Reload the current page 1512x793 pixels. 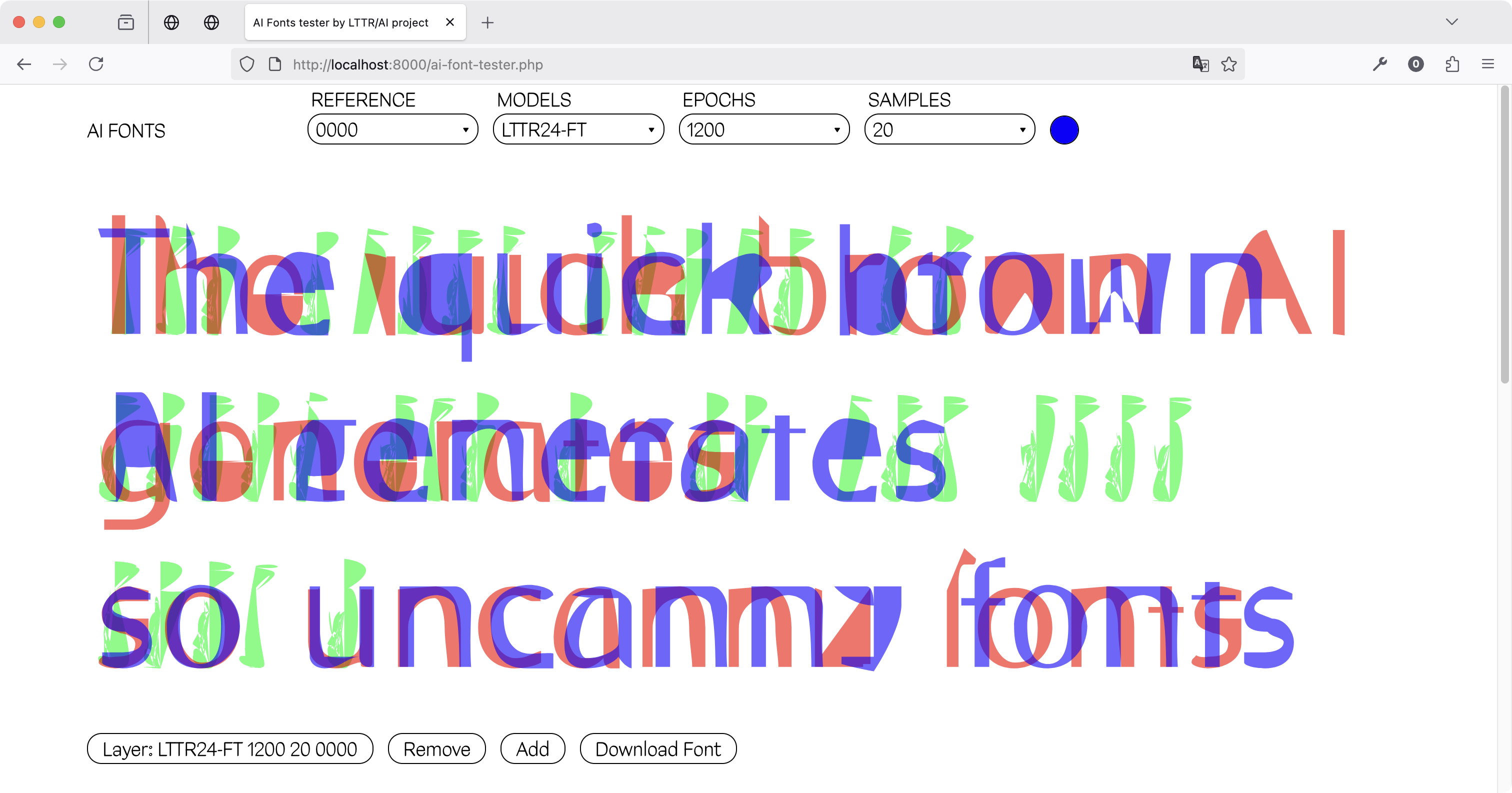point(96,64)
